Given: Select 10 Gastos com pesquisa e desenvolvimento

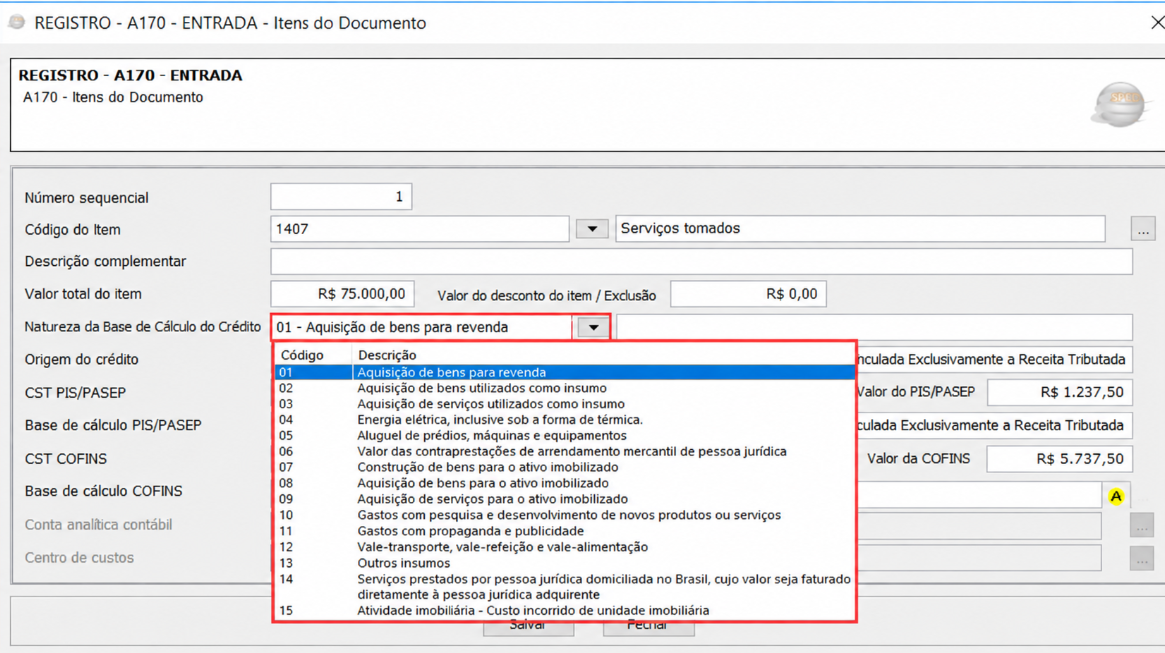Looking at the screenshot, I should [x=565, y=515].
